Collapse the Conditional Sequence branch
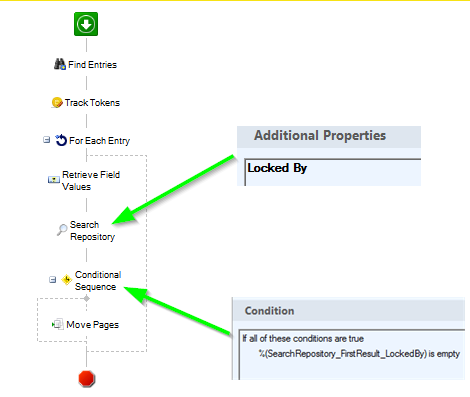470x397 pixels. [x=53, y=279]
